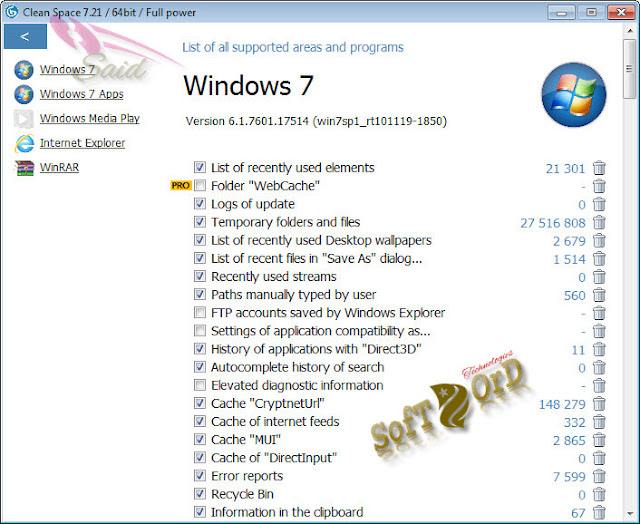Screen dimensions: 640x524
Task: Click trash icon for Recently used streams
Action: pyautogui.click(x=599, y=277)
